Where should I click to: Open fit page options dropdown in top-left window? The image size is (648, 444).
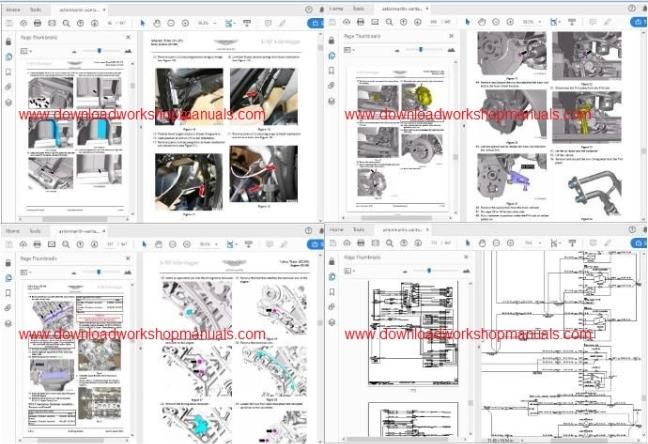(x=230, y=23)
